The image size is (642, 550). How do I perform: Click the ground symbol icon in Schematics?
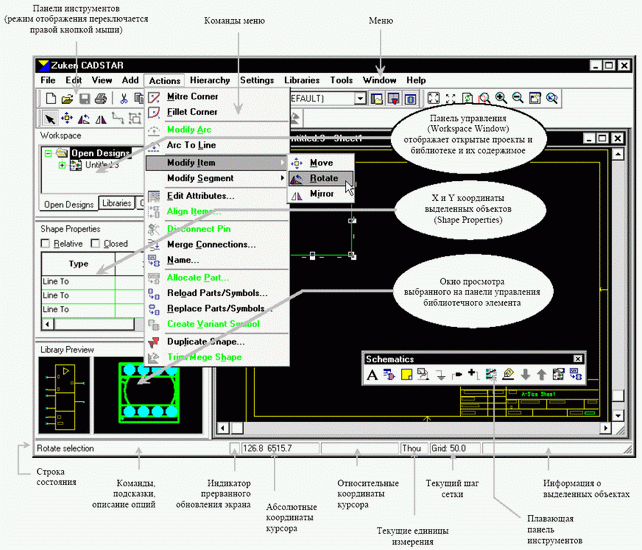[441, 375]
